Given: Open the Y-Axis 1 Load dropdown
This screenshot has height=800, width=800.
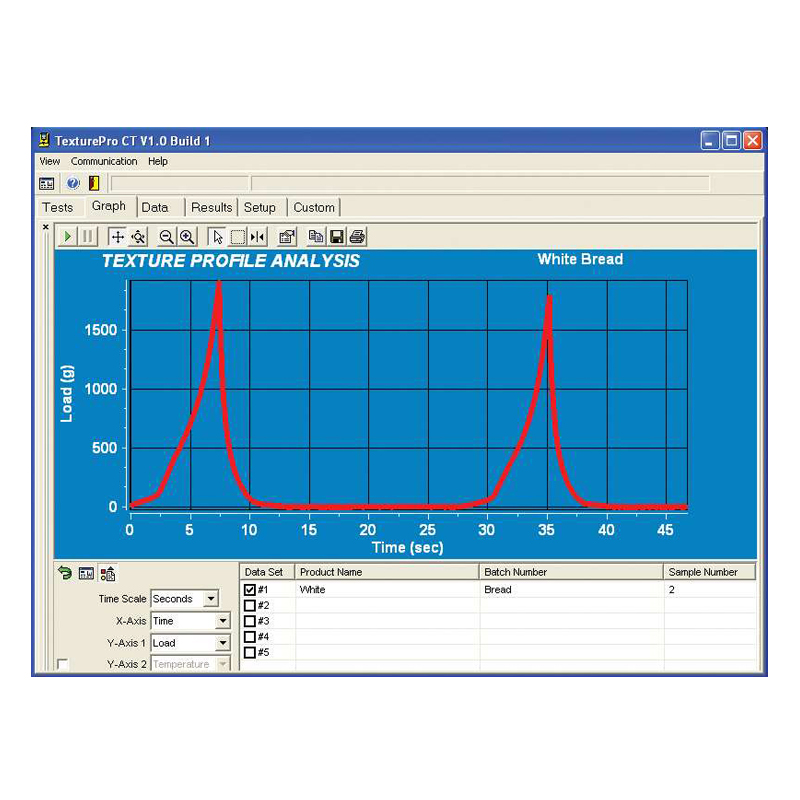Looking at the screenshot, I should 222,643.
